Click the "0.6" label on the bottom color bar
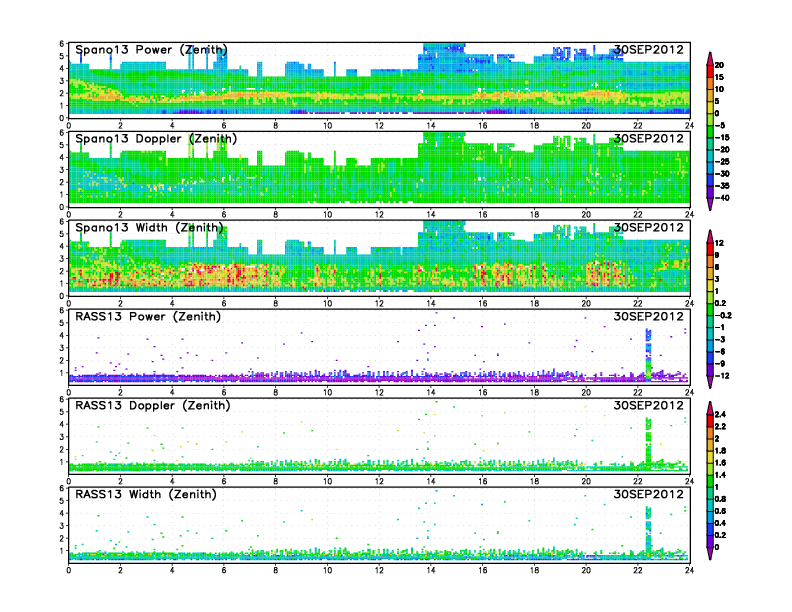 pyautogui.click(x=720, y=511)
